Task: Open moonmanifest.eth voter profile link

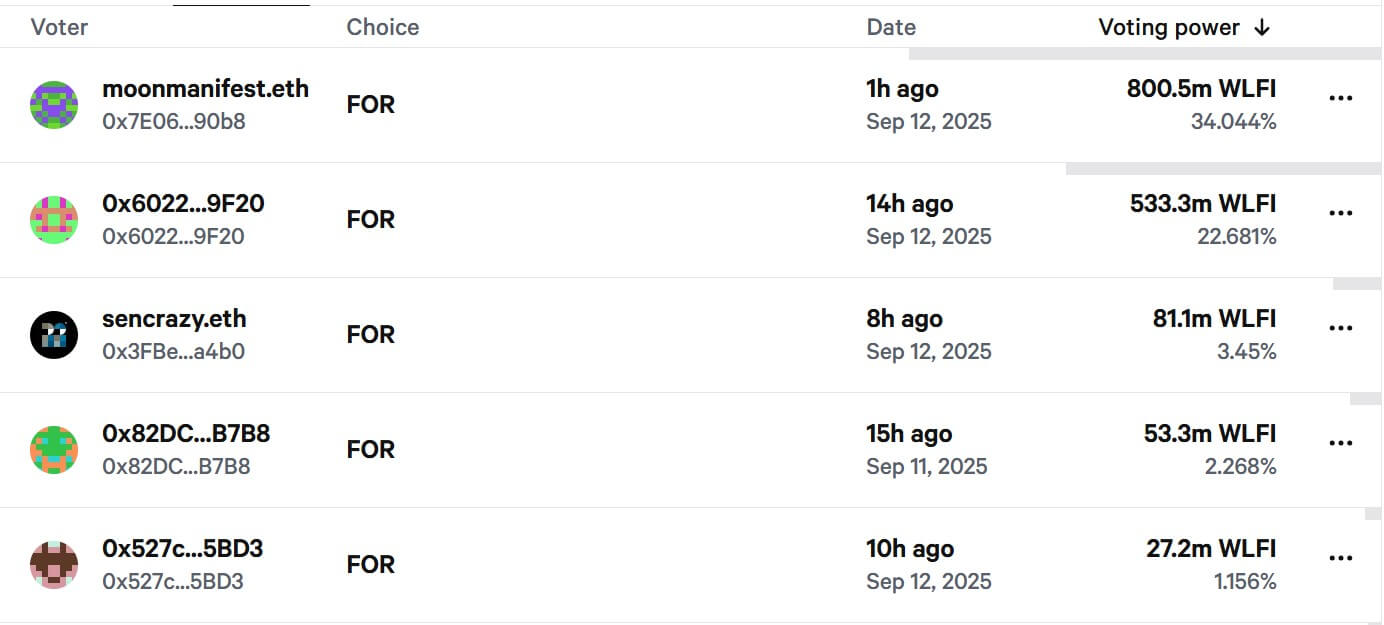Action: click(205, 89)
